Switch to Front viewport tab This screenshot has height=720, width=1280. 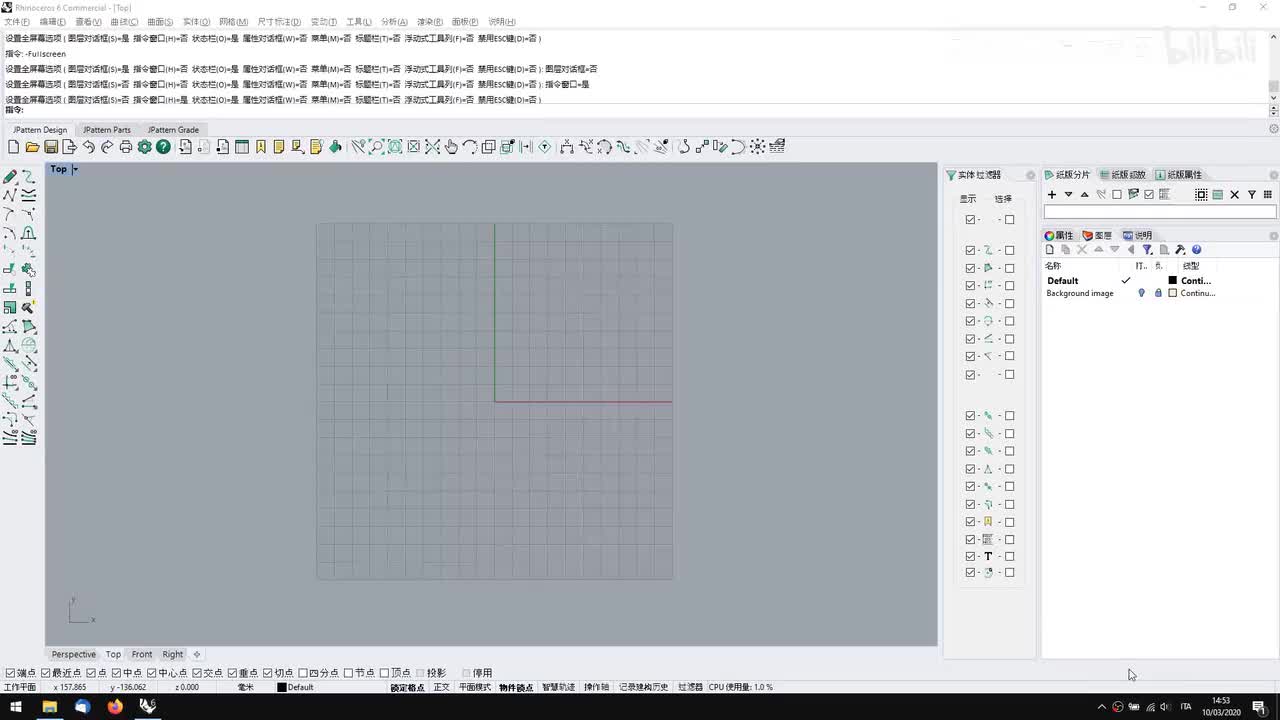[x=142, y=654]
